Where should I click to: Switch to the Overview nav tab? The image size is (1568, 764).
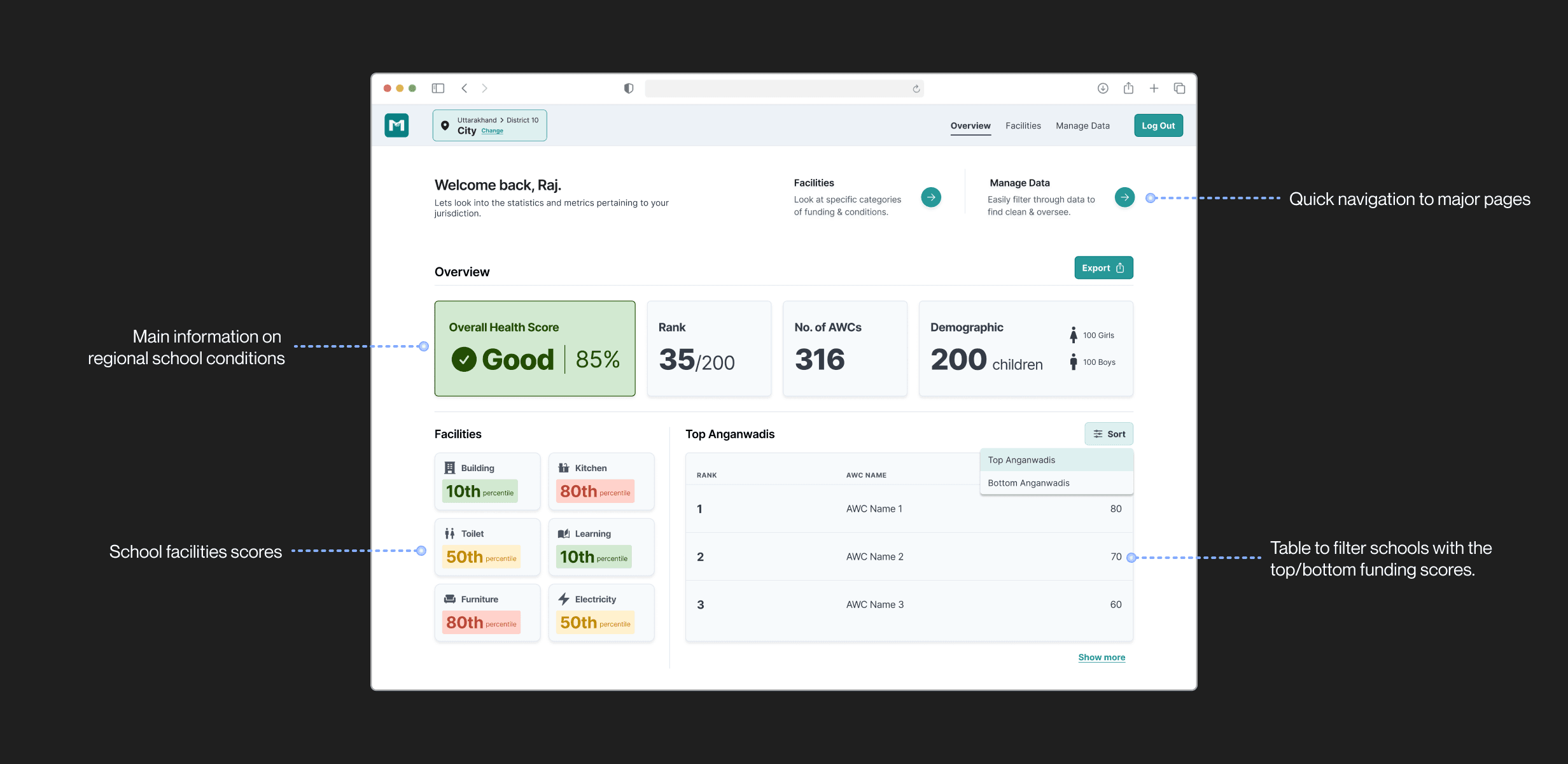point(970,126)
